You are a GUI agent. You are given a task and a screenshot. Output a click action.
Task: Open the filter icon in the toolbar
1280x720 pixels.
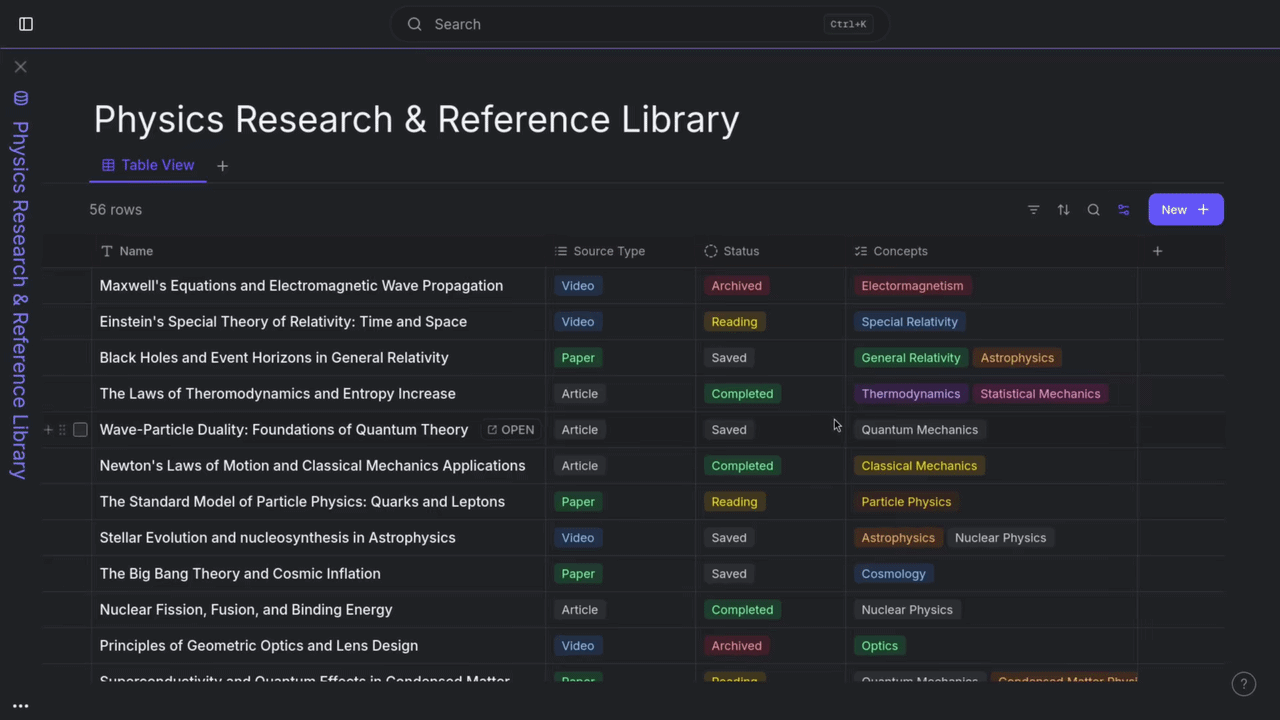coord(1034,210)
